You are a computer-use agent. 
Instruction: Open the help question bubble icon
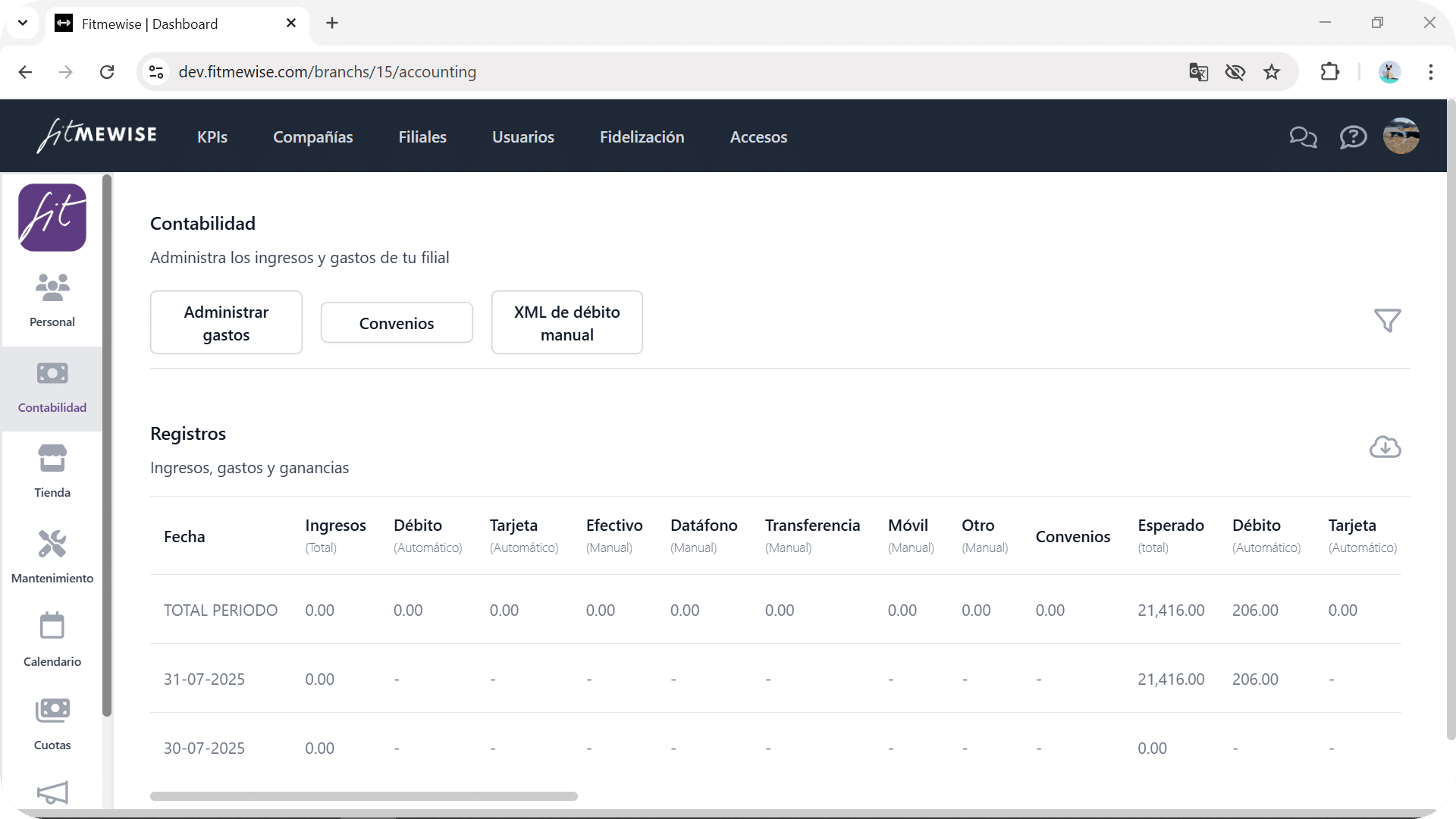click(1353, 137)
